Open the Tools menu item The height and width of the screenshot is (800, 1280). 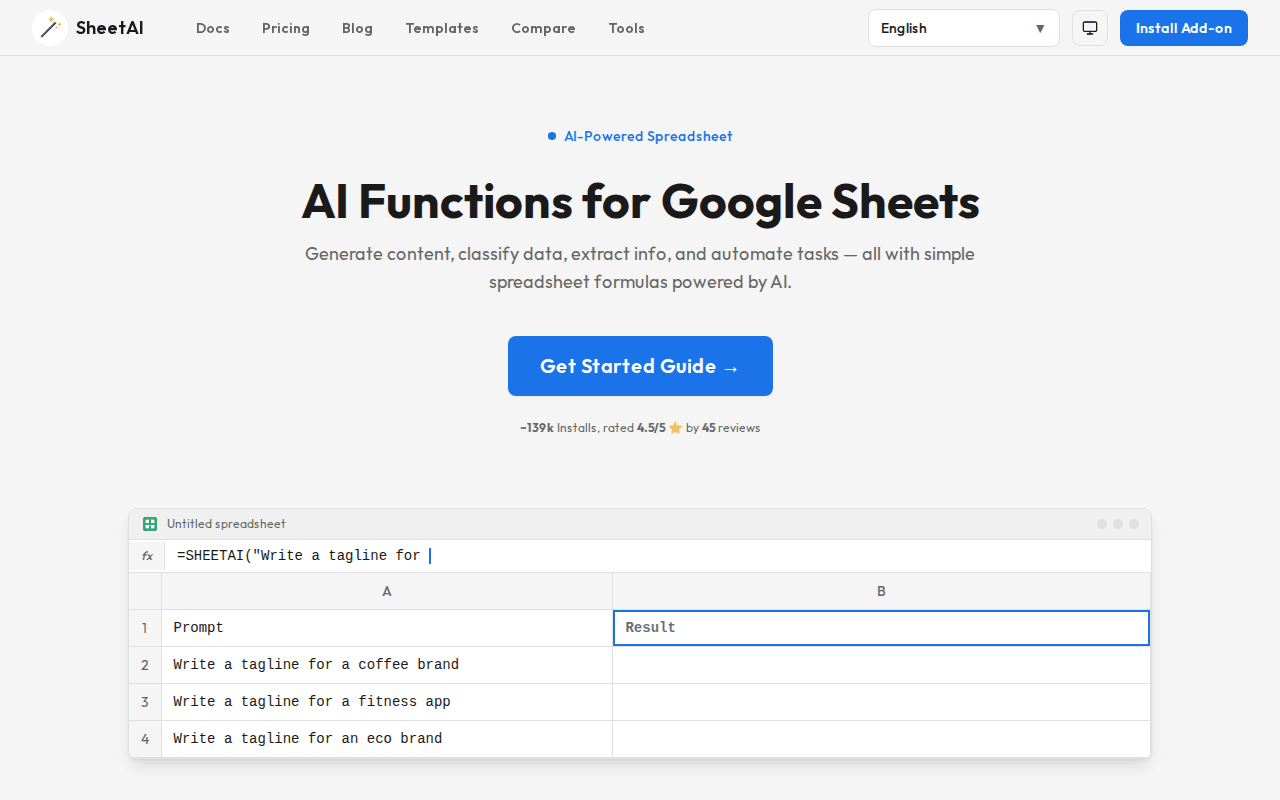point(626,28)
